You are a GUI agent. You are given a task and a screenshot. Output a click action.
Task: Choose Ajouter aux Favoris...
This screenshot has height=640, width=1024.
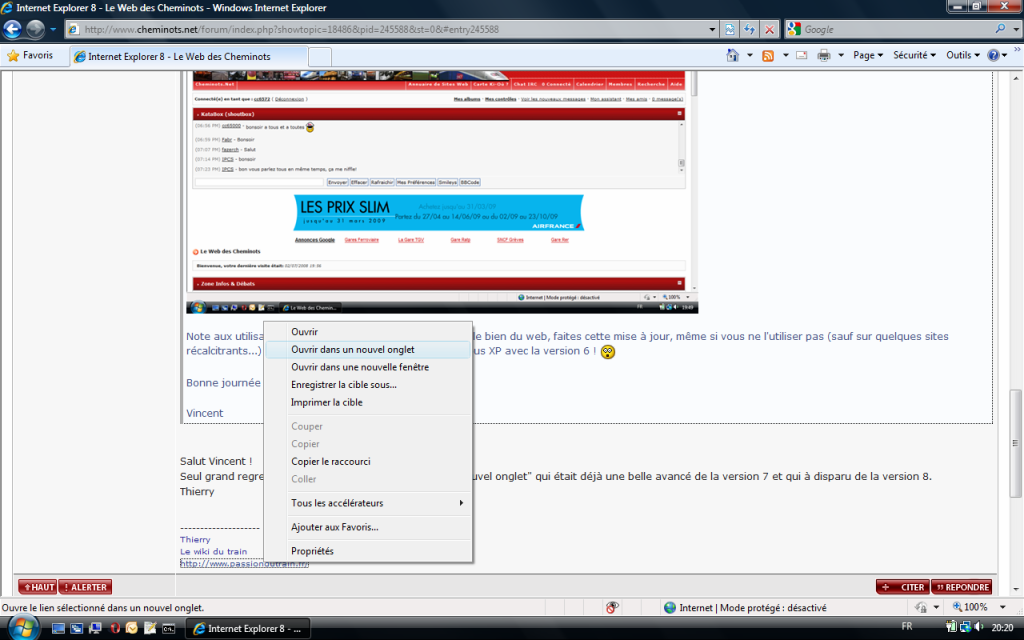click(368, 527)
